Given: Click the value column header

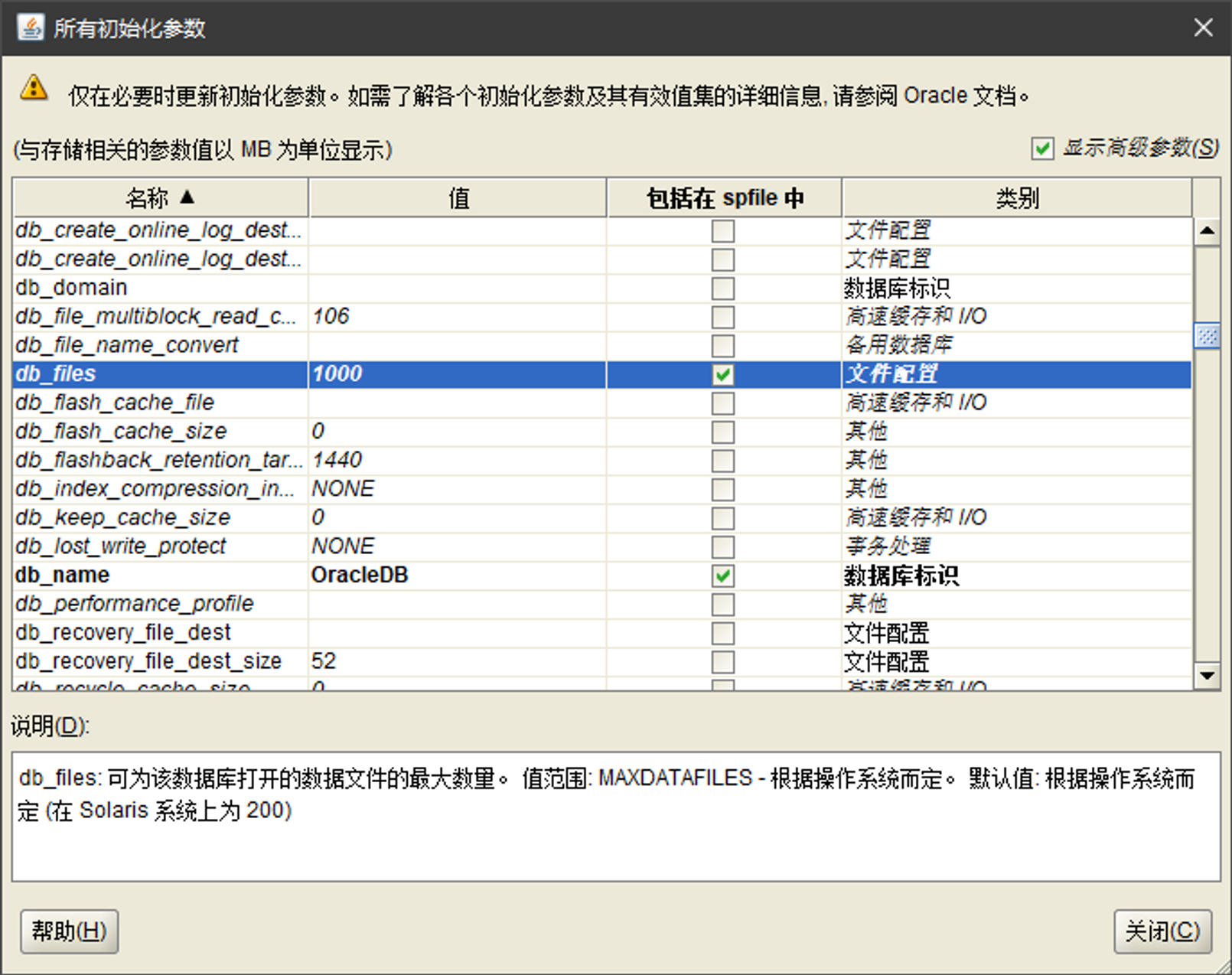Looking at the screenshot, I should point(458,198).
